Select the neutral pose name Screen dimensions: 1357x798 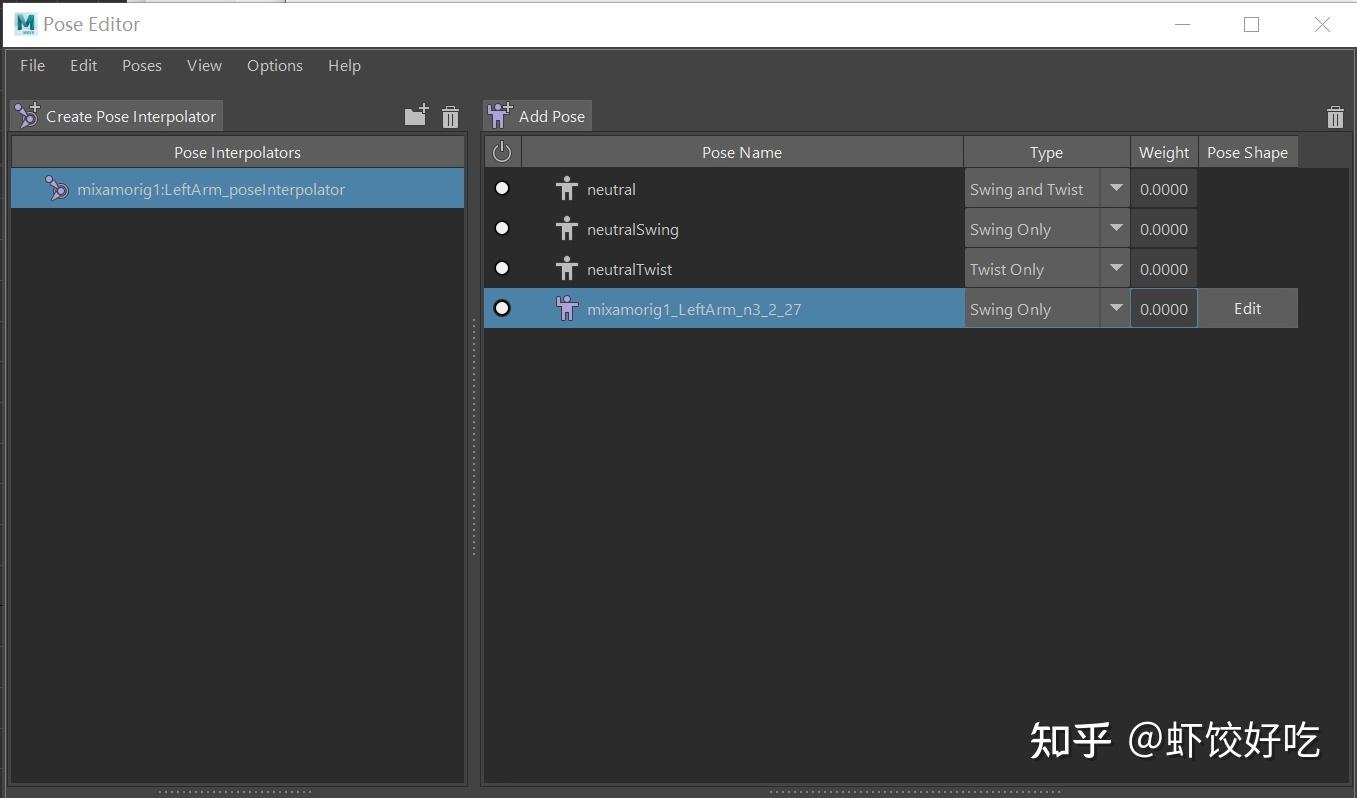[611, 189]
